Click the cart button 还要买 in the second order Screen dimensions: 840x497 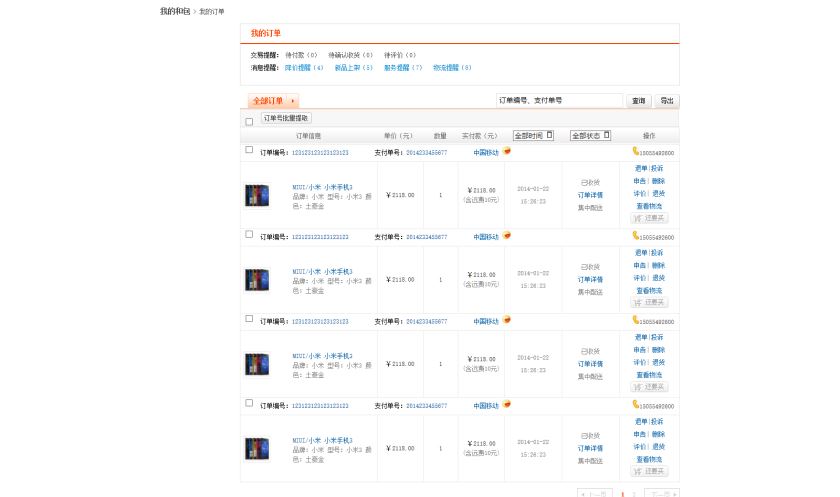649,302
